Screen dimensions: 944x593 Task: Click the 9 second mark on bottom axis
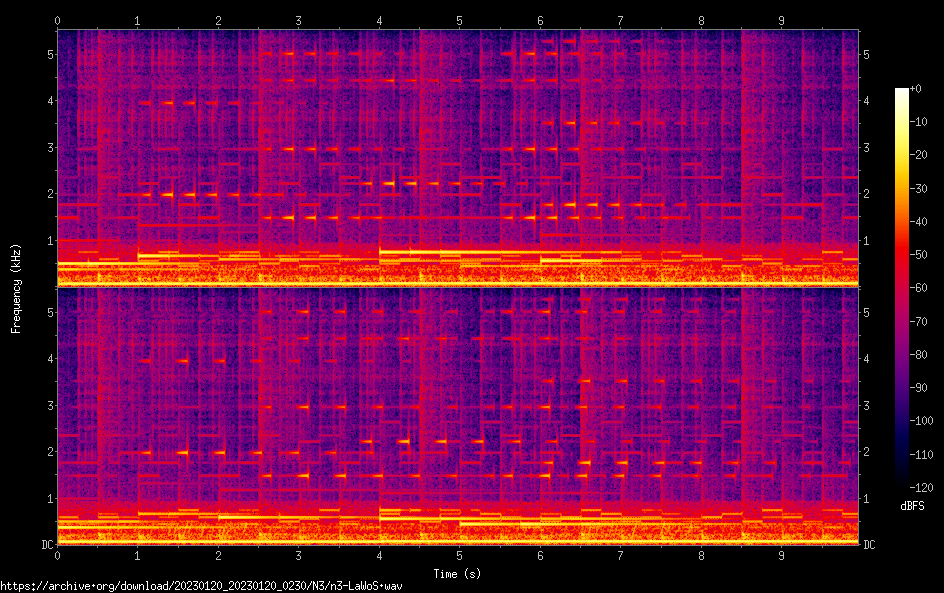point(782,554)
